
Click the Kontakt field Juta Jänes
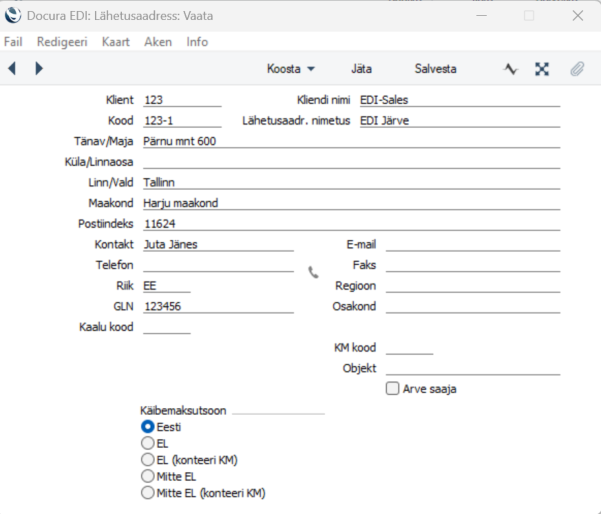click(218, 245)
